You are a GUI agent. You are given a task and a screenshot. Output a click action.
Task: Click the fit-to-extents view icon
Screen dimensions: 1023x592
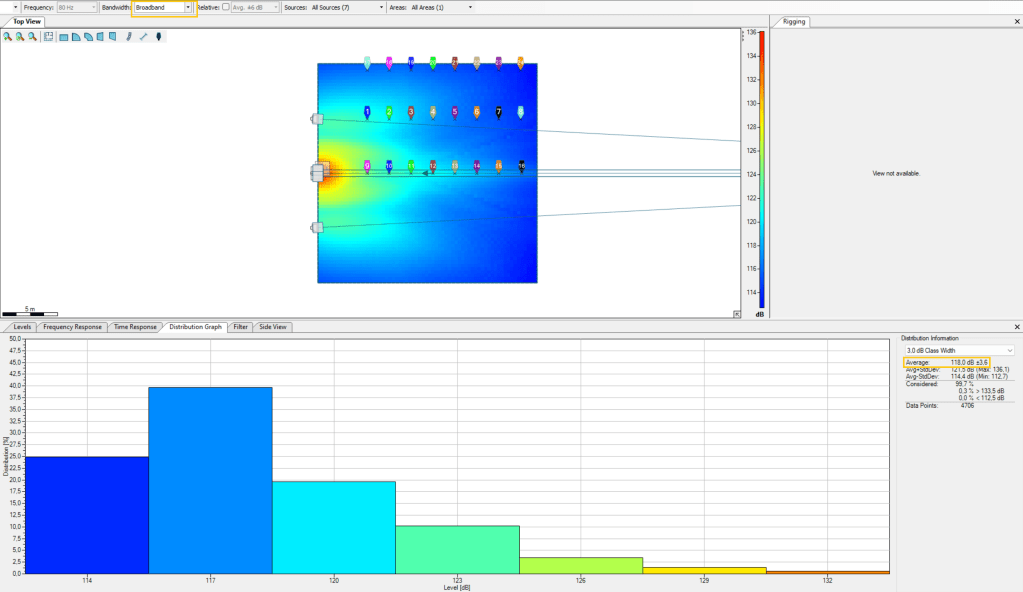point(48,37)
